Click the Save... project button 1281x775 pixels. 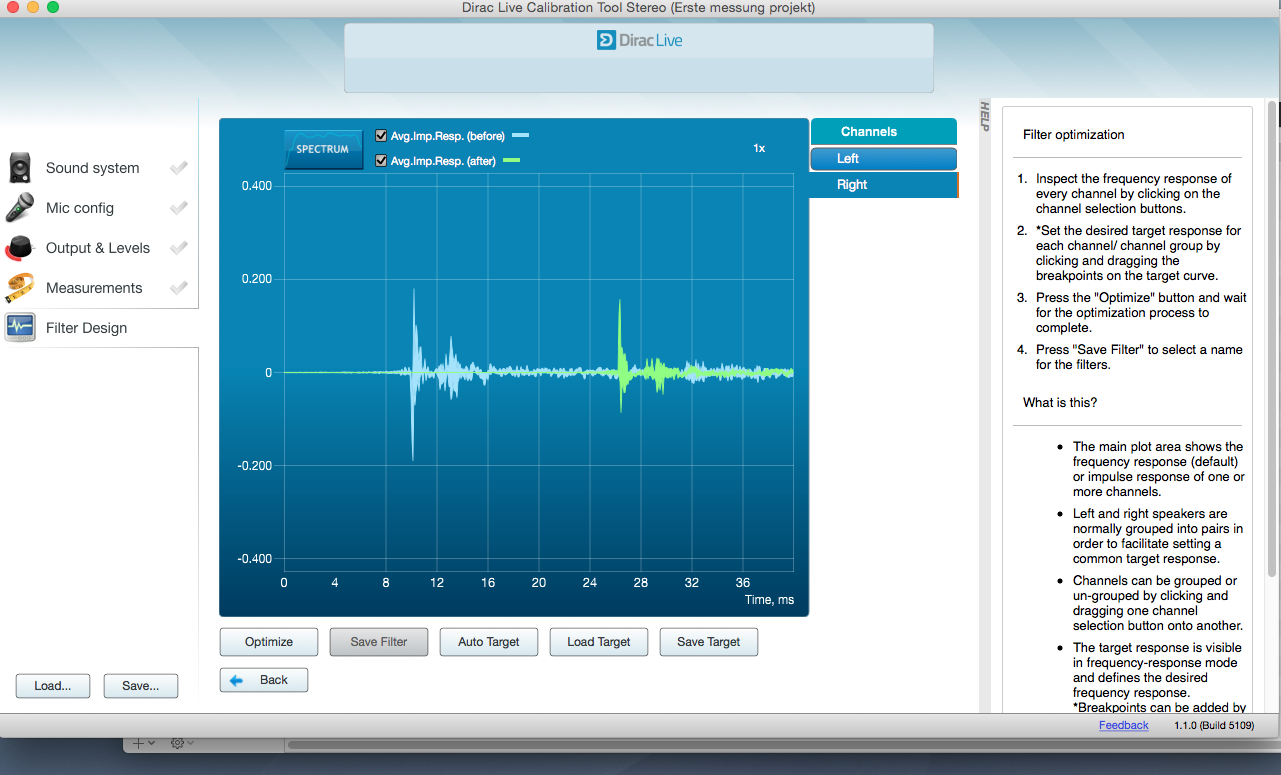click(x=141, y=686)
